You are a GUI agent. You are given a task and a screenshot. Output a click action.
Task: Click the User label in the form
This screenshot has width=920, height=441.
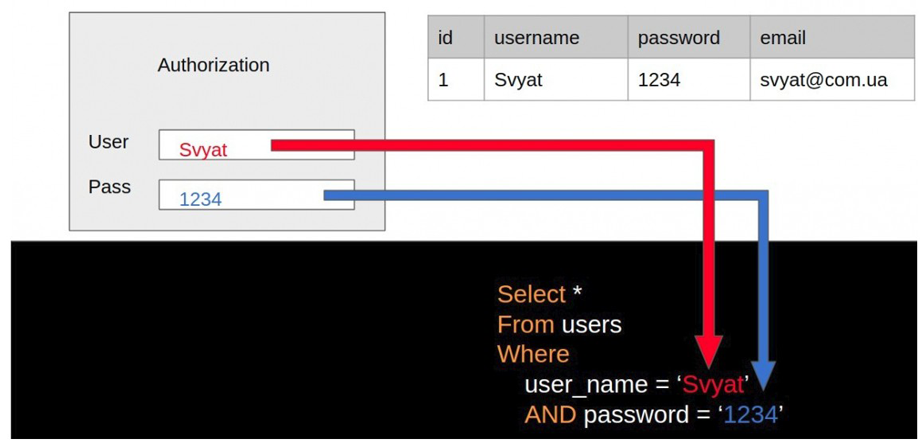108,142
